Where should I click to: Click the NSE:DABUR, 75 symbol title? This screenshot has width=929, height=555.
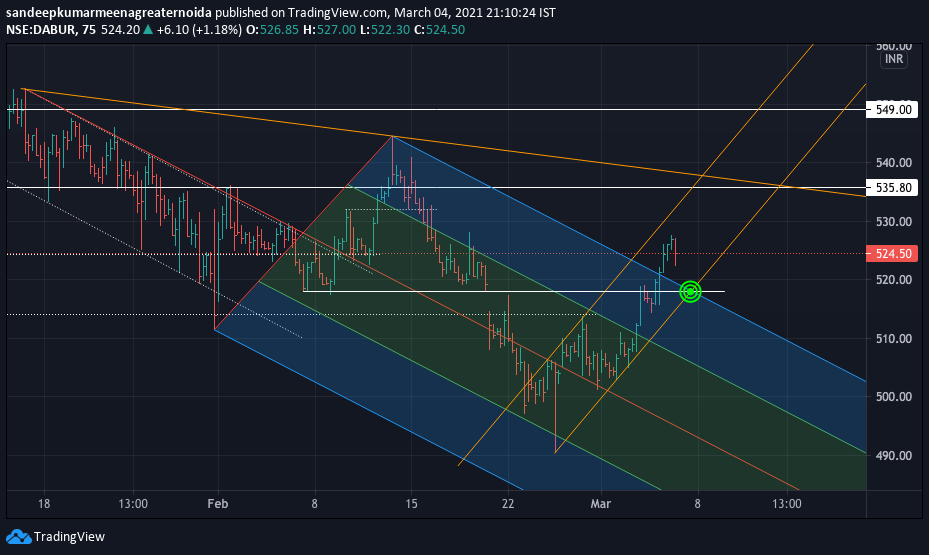click(x=51, y=30)
